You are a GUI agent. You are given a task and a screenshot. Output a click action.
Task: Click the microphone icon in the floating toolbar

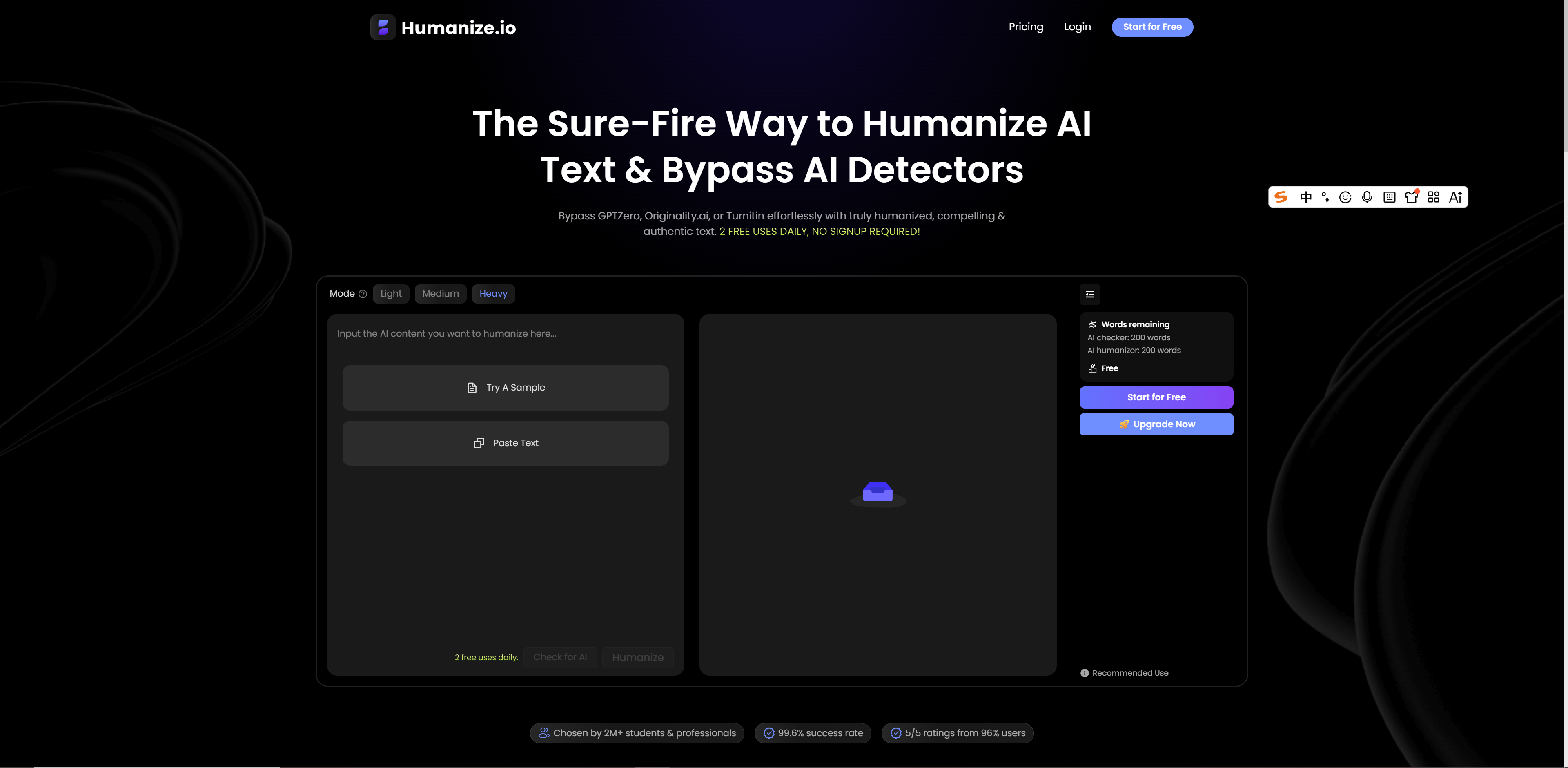click(x=1367, y=197)
